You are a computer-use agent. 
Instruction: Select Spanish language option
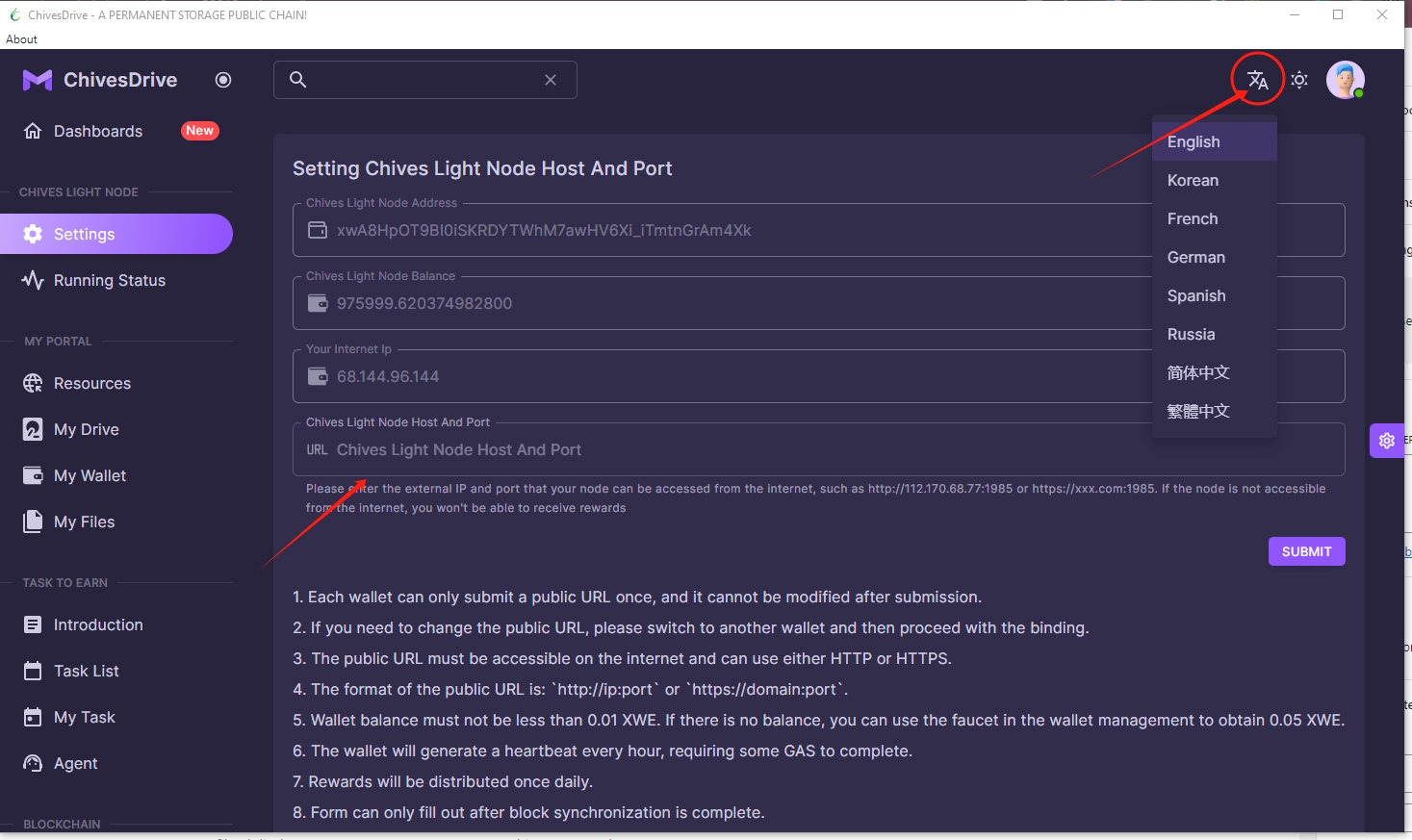1215,295
